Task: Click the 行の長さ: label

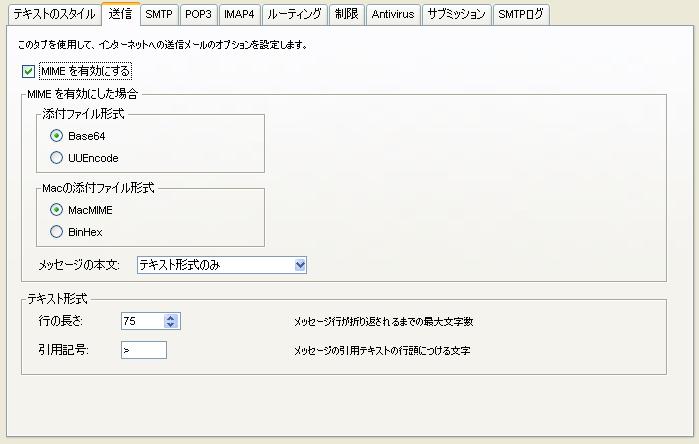Action: point(61,321)
